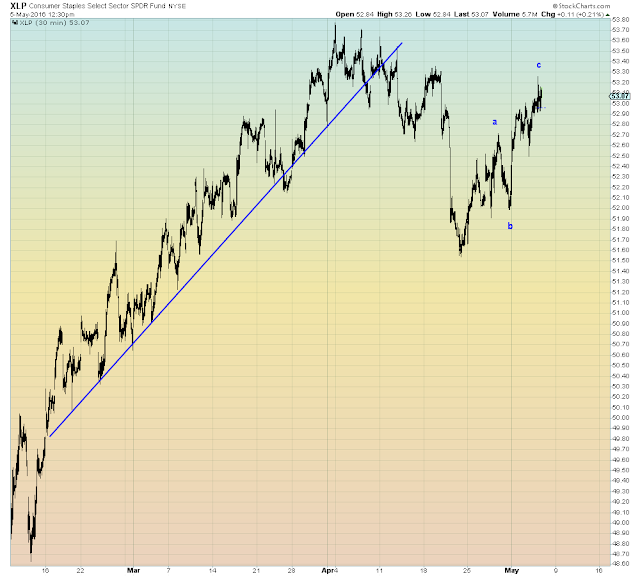640x576 pixels.
Task: Click the May label on date axis
Action: pos(512,570)
